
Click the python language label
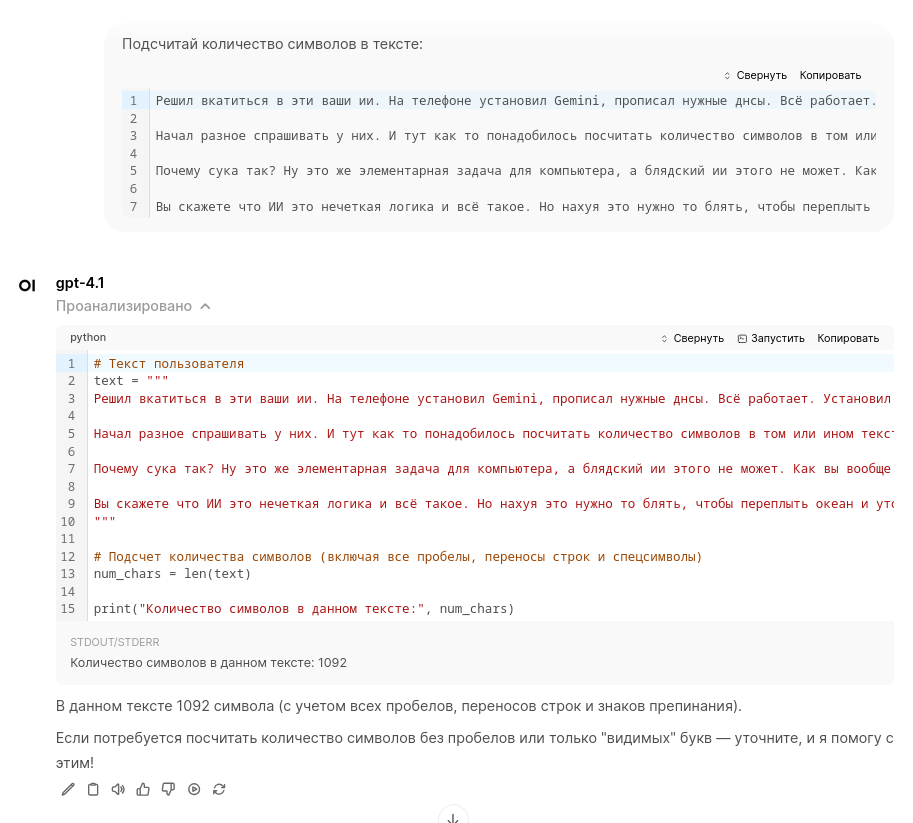pyautogui.click(x=88, y=337)
